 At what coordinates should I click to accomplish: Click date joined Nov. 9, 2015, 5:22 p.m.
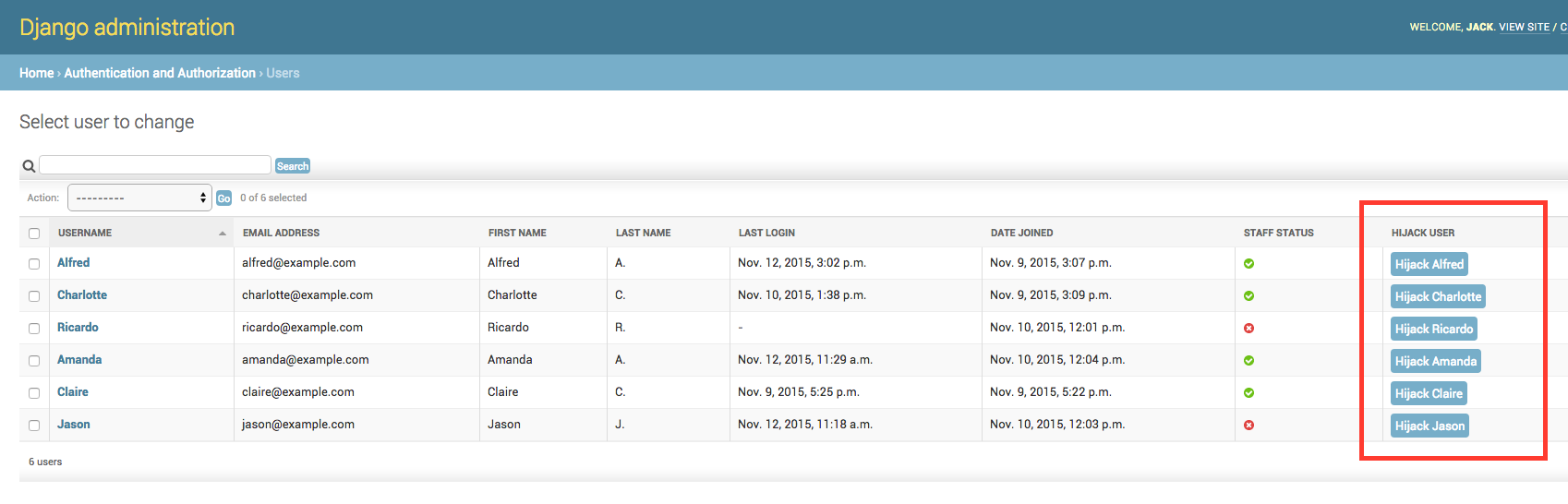(1051, 392)
